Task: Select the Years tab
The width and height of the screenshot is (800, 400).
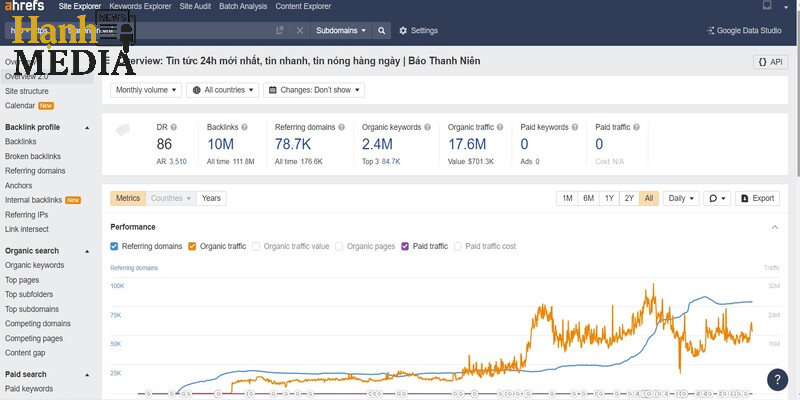Action: click(211, 198)
